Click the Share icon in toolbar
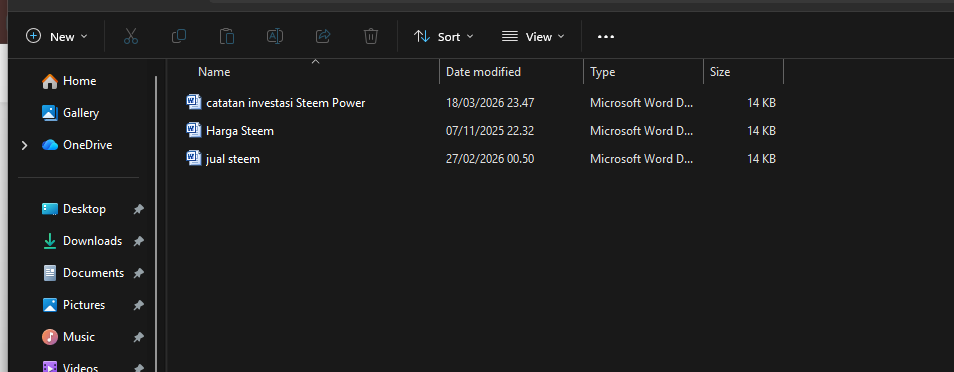Image resolution: width=954 pixels, height=372 pixels. [323, 37]
